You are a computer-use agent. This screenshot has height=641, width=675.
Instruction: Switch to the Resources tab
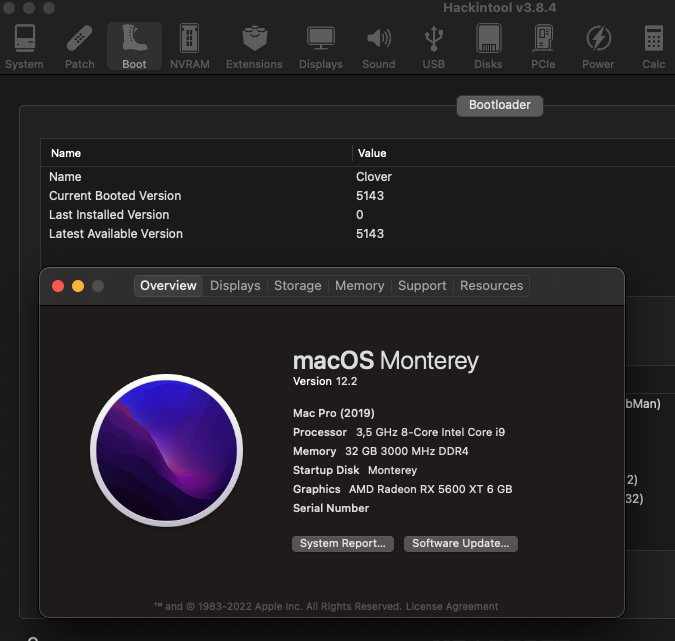(x=491, y=286)
